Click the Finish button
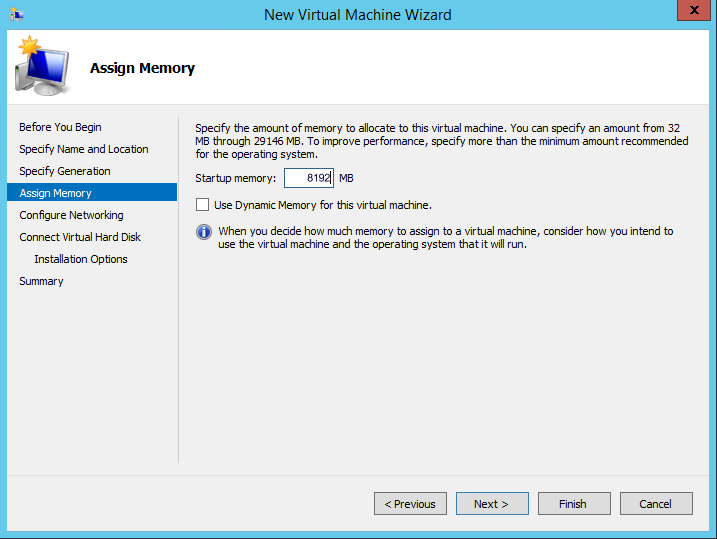This screenshot has width=717, height=539. (x=574, y=504)
